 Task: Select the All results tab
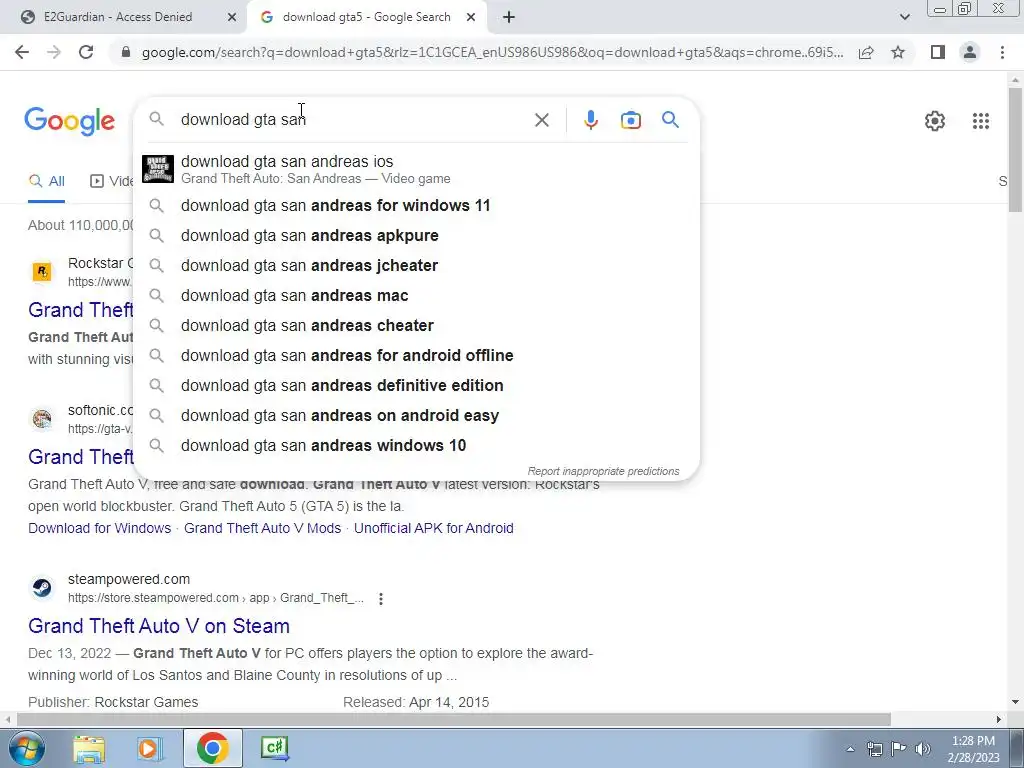tap(46, 181)
